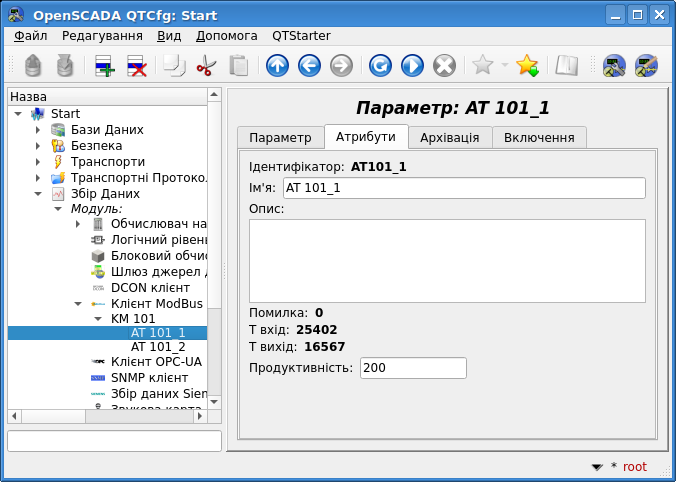Viewport: 676px width, 482px height.
Task: Expand the Бази Даних tree node
Action: pyautogui.click(x=38, y=130)
